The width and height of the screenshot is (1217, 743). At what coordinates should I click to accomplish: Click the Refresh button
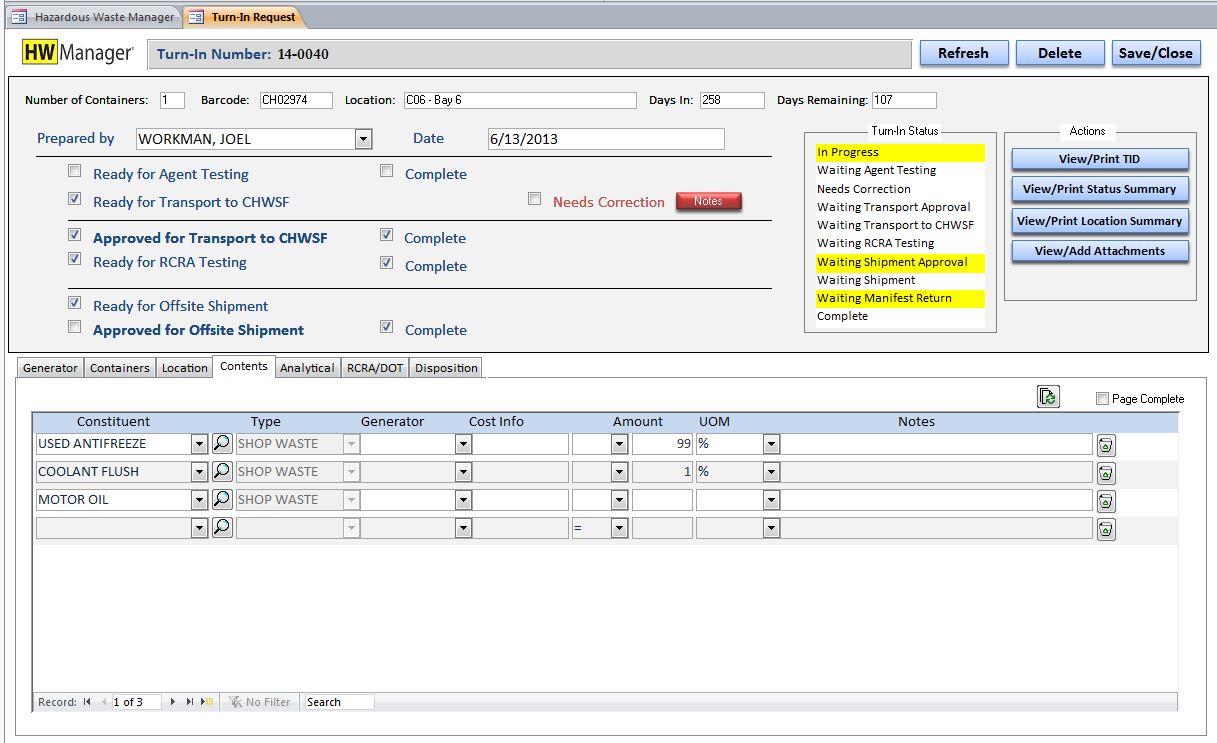point(963,53)
